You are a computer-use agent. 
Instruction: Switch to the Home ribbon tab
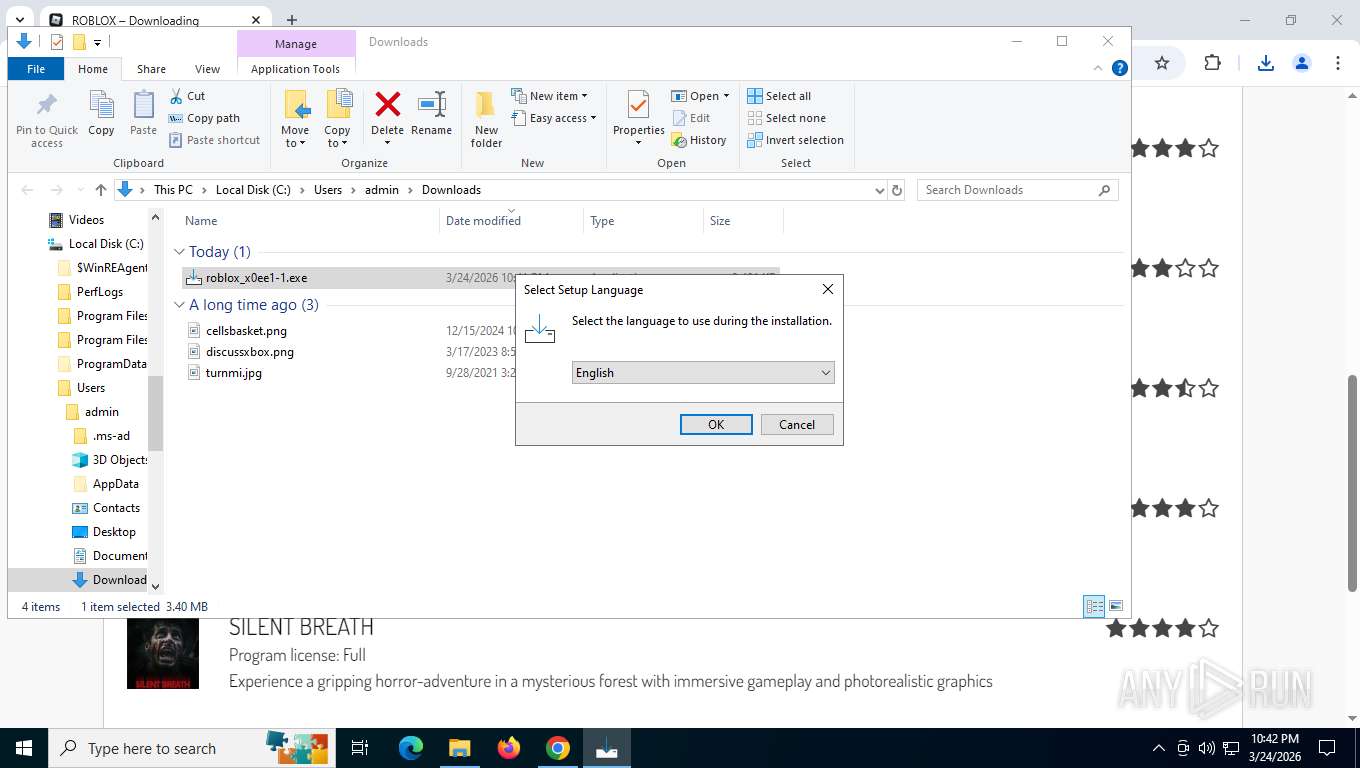(93, 69)
